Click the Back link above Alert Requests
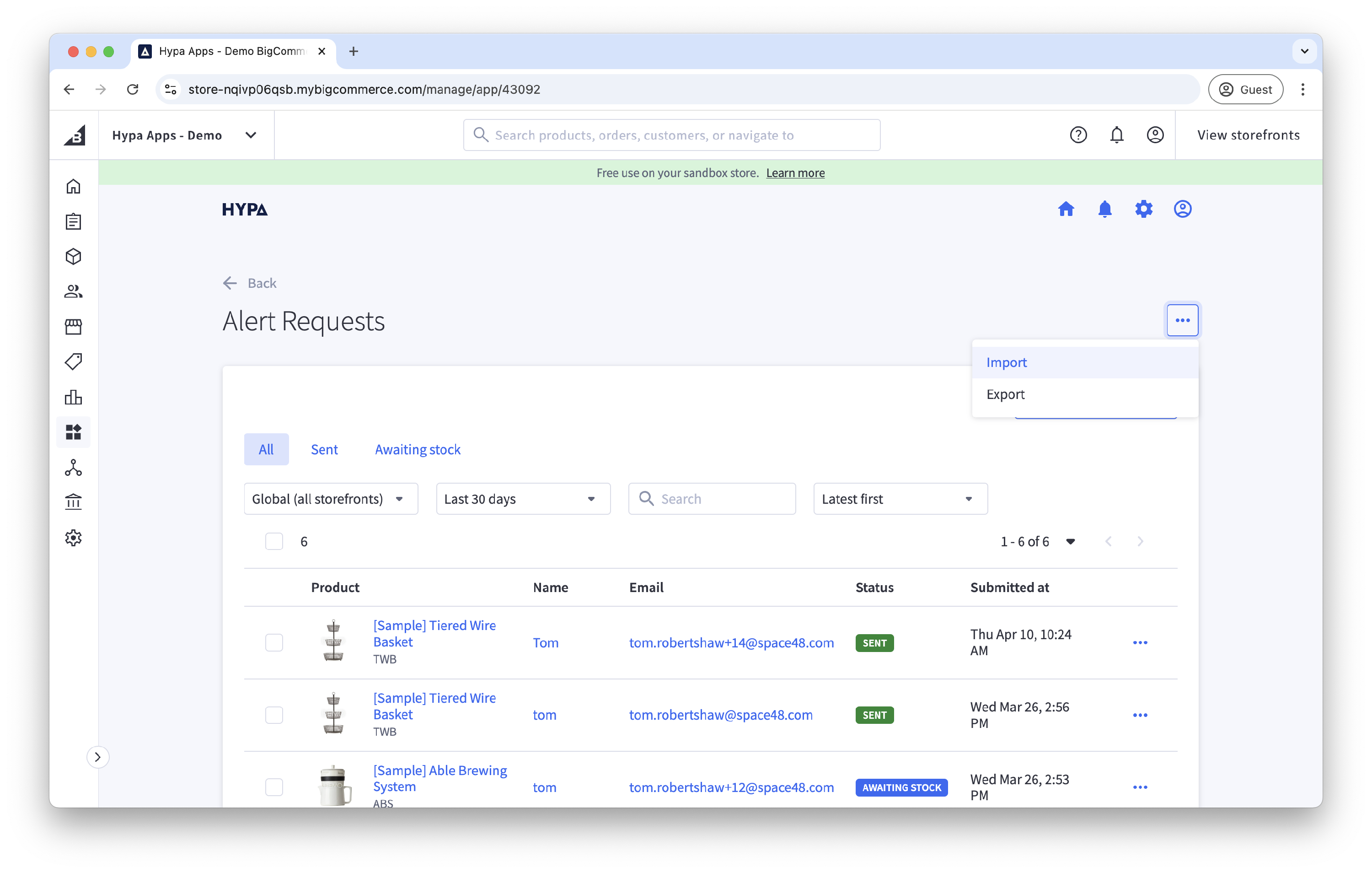The height and width of the screenshot is (873, 1372). pos(250,283)
